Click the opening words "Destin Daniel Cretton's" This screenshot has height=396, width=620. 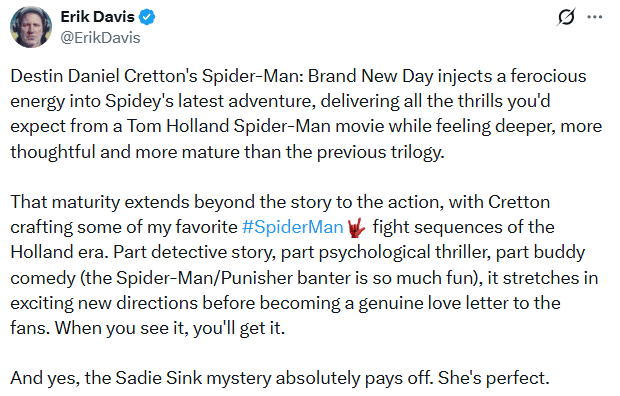104,76
